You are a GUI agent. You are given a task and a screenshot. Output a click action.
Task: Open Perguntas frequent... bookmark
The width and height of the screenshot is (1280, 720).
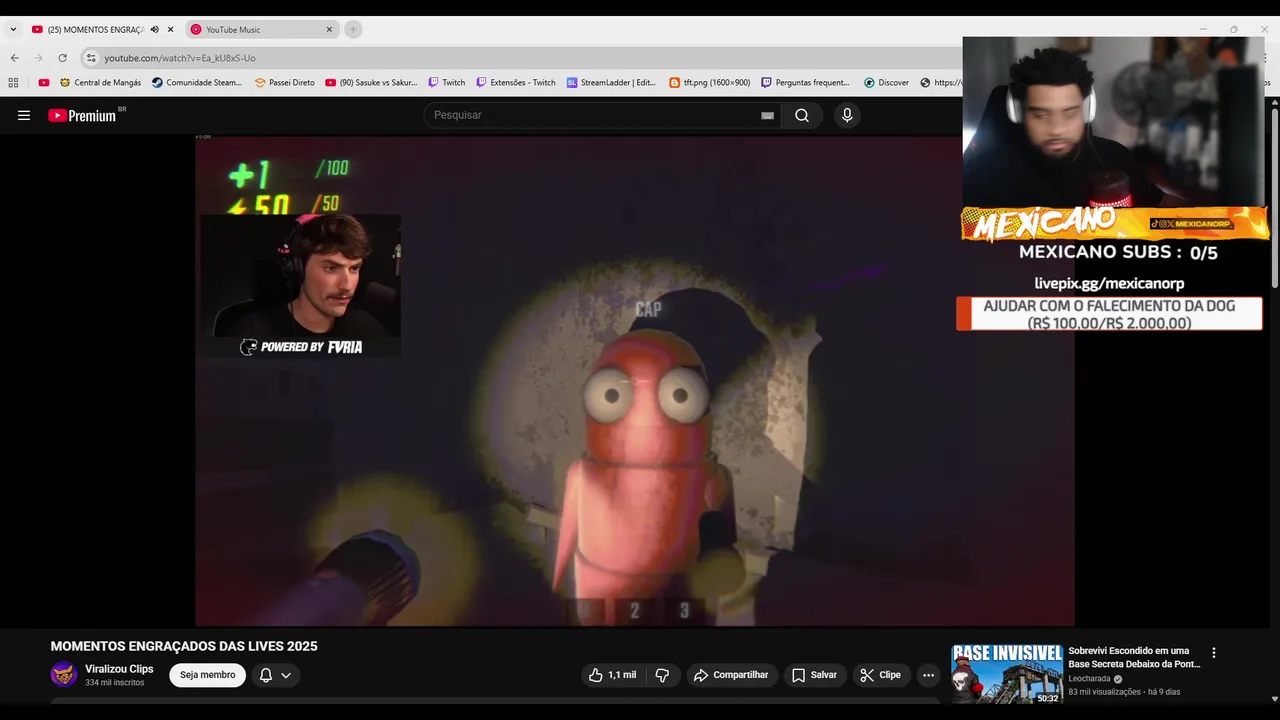pos(805,83)
